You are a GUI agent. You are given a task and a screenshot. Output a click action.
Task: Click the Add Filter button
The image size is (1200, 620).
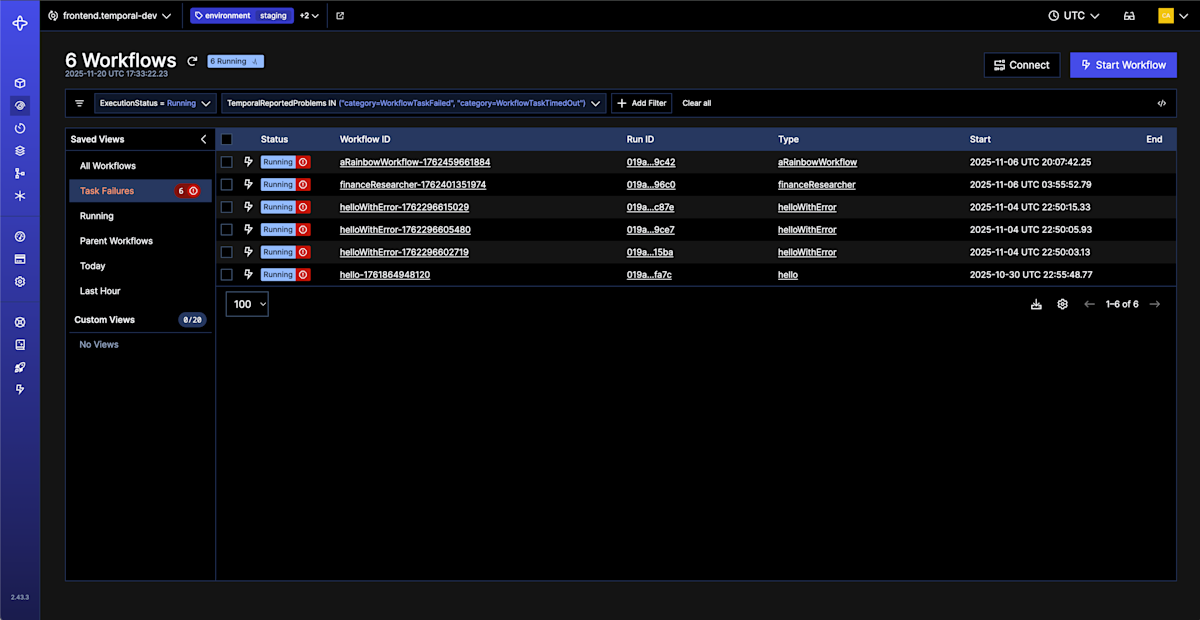pyautogui.click(x=641, y=103)
